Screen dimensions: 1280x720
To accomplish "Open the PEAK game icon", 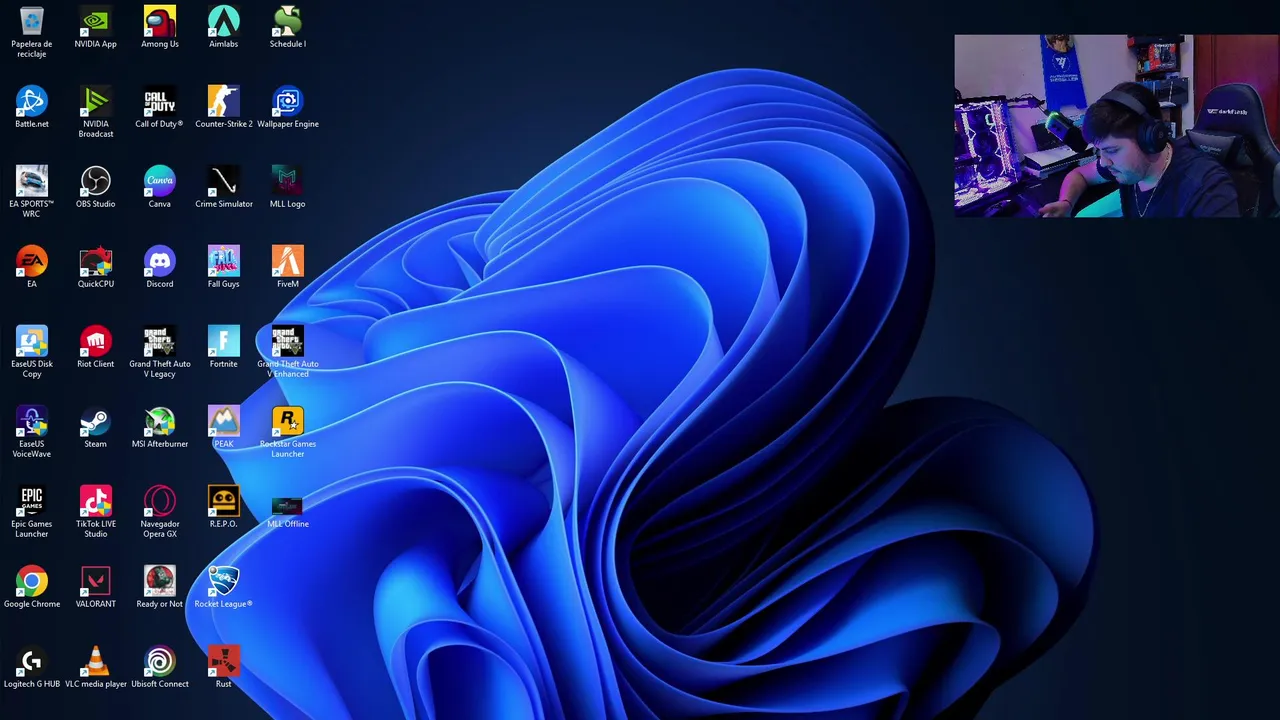I will (223, 421).
